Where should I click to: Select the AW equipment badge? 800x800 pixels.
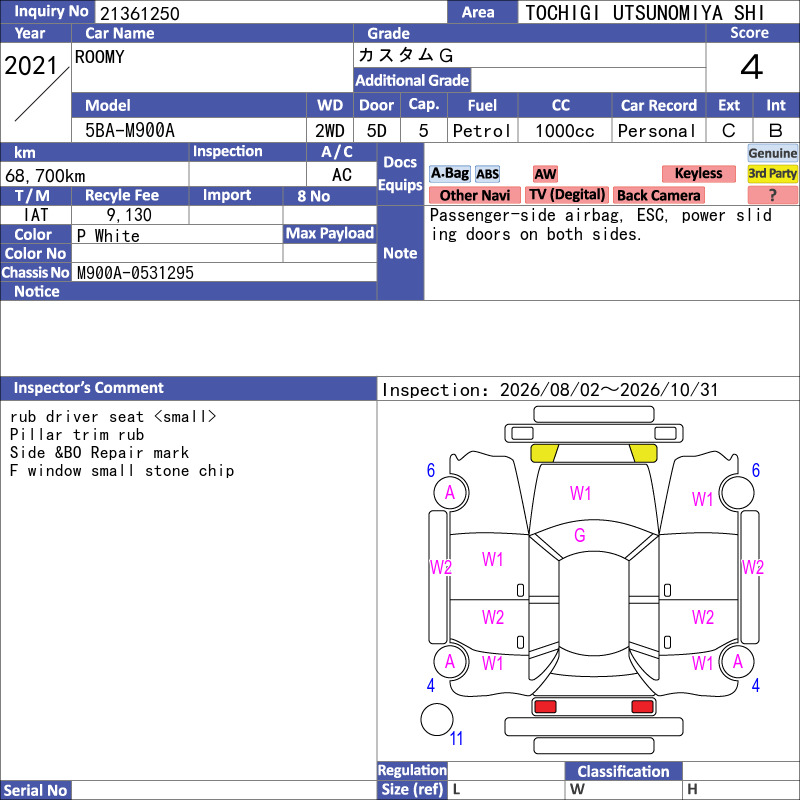pyautogui.click(x=545, y=174)
